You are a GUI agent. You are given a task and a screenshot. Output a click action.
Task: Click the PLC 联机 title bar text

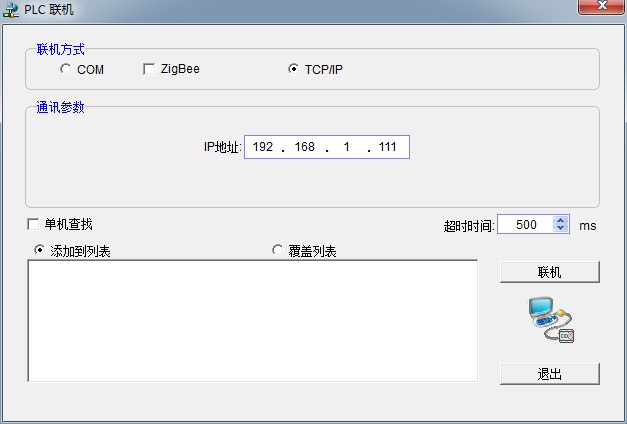[x=49, y=10]
